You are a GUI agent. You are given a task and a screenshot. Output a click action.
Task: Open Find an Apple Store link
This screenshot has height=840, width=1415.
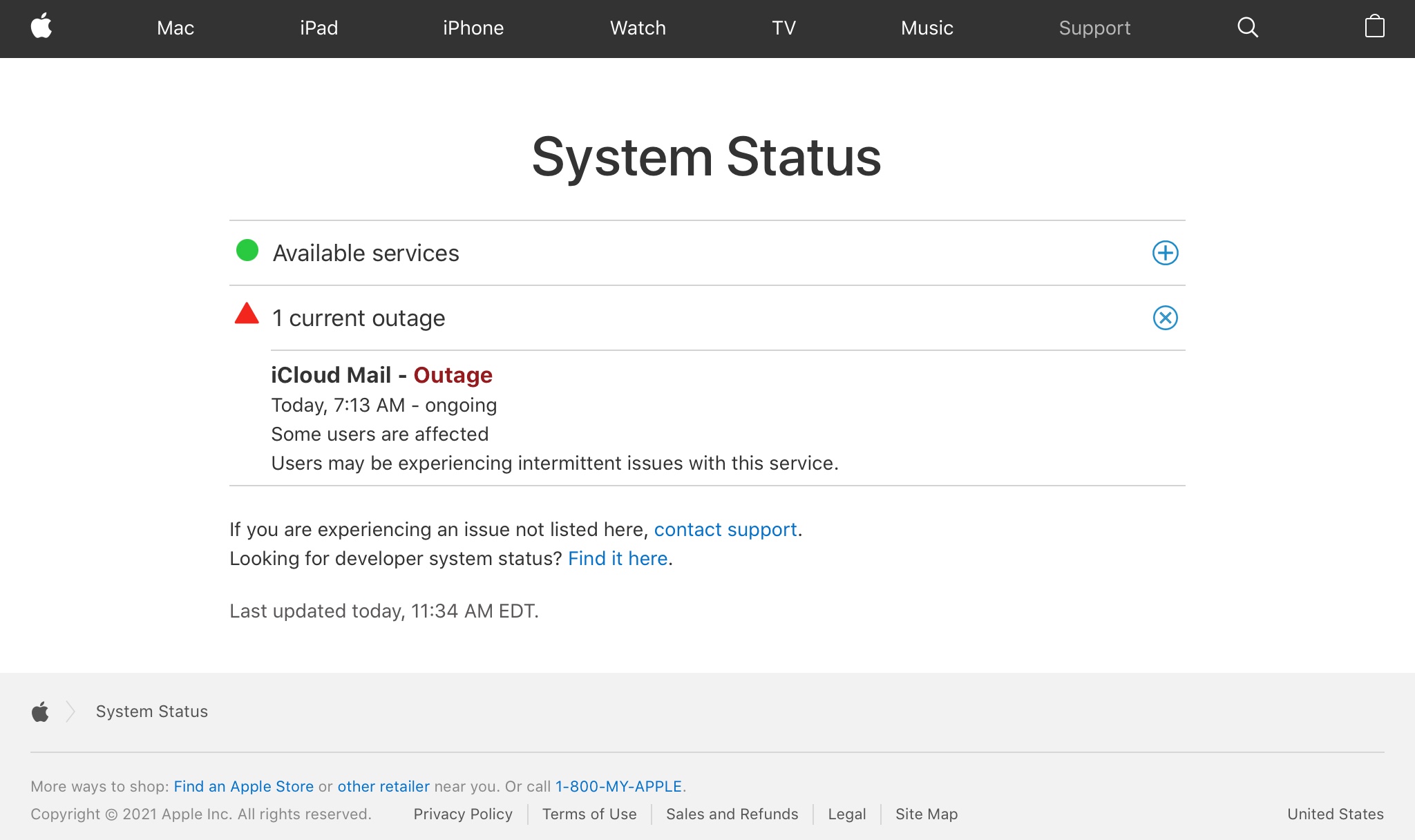pos(243,786)
